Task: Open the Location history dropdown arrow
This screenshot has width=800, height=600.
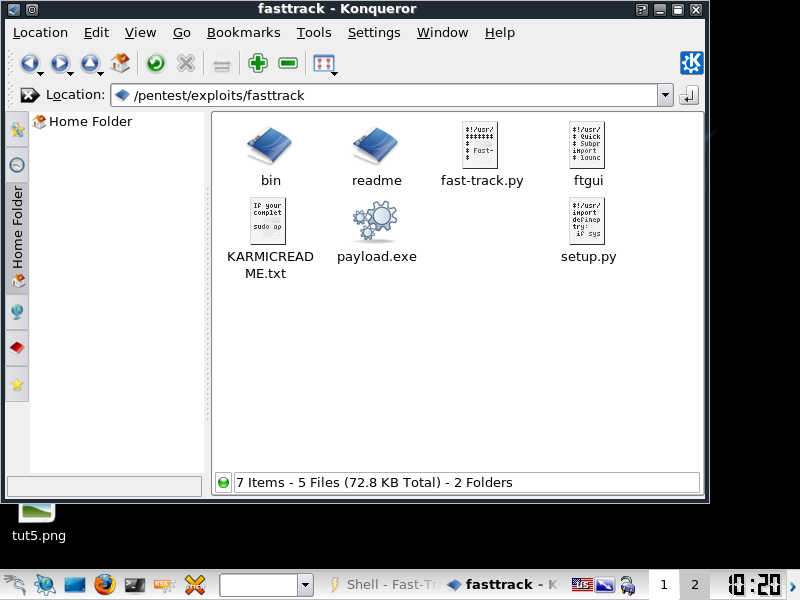Action: coord(665,95)
